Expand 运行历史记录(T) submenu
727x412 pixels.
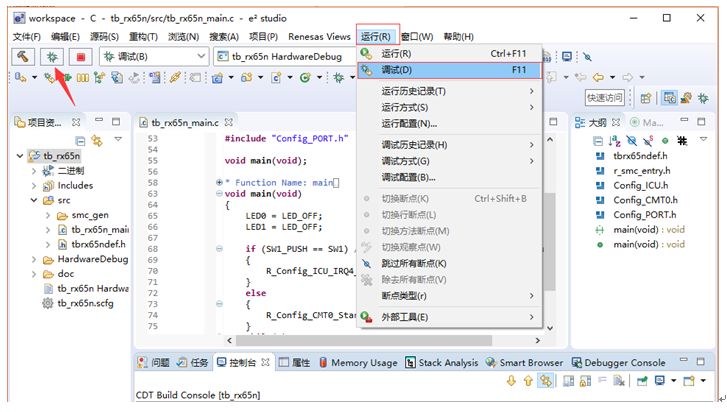pyautogui.click(x=449, y=91)
